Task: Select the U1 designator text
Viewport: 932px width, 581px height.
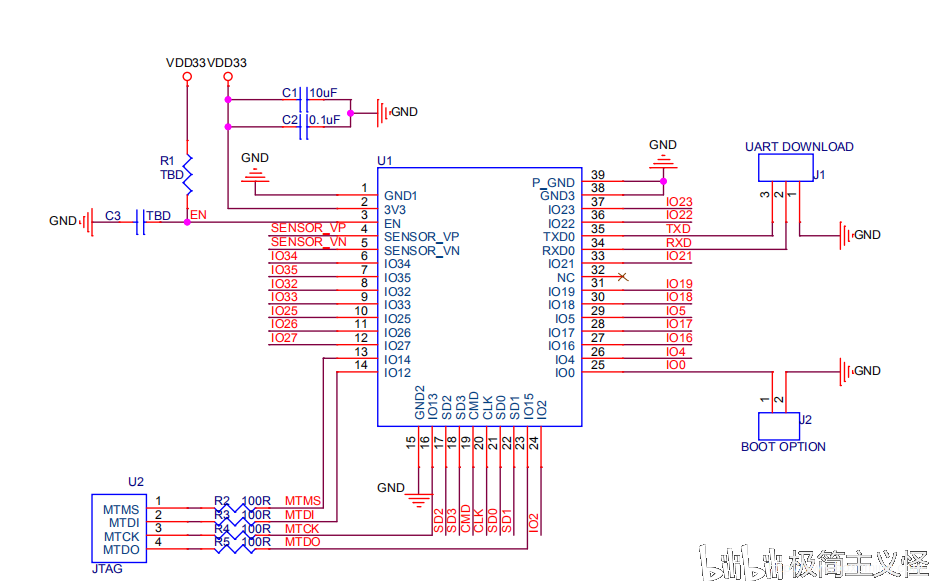Action: coord(385,161)
